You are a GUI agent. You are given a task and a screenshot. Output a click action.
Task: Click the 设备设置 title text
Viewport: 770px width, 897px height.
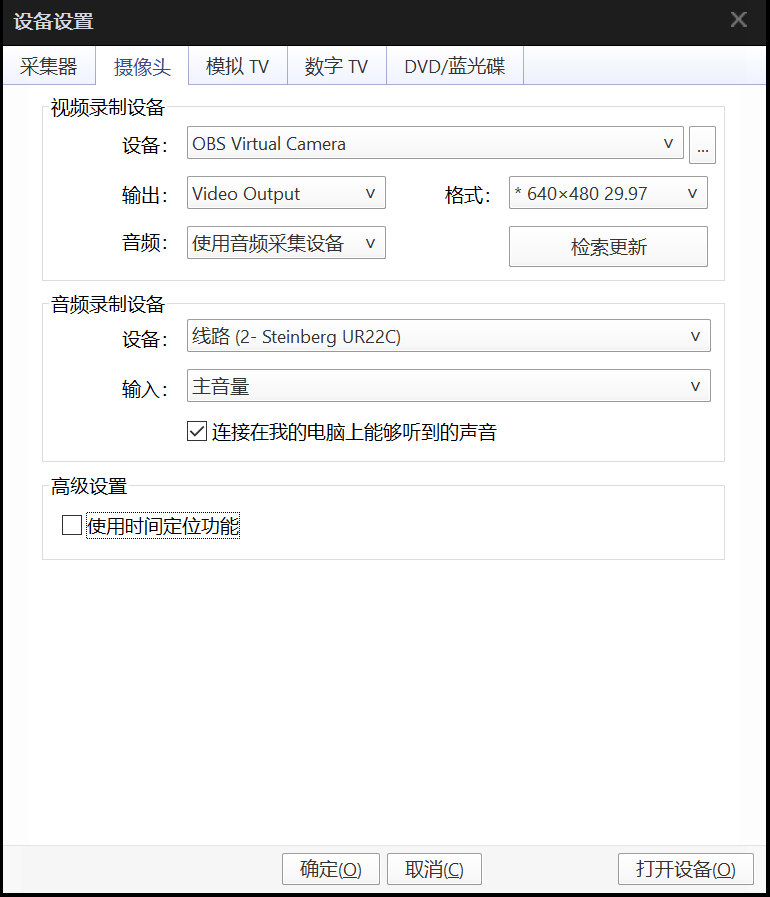pyautogui.click(x=54, y=22)
